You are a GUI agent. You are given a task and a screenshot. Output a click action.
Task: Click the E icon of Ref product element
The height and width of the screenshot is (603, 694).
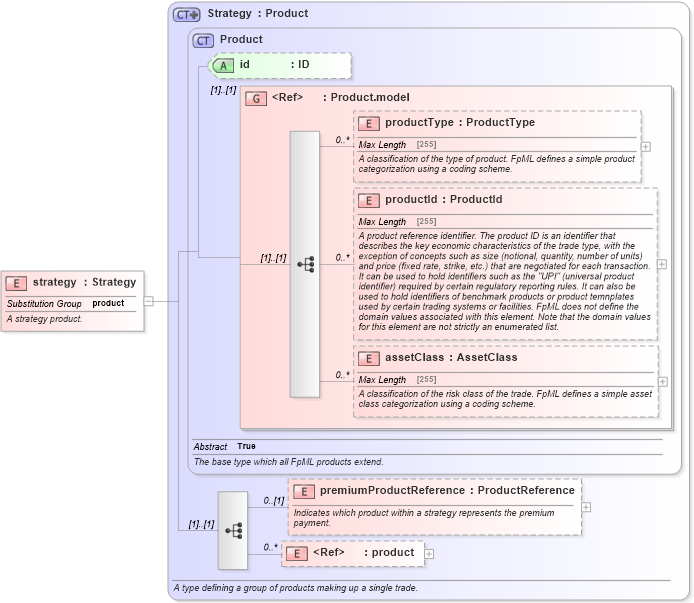297,553
